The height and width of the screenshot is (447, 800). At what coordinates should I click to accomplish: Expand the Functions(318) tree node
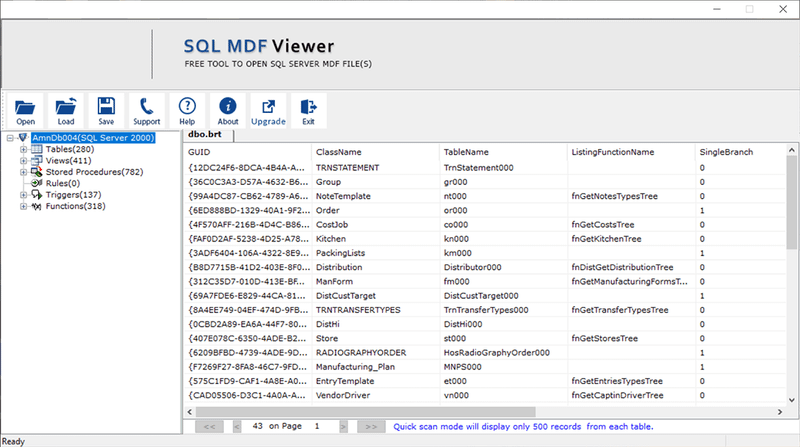[x=23, y=206]
